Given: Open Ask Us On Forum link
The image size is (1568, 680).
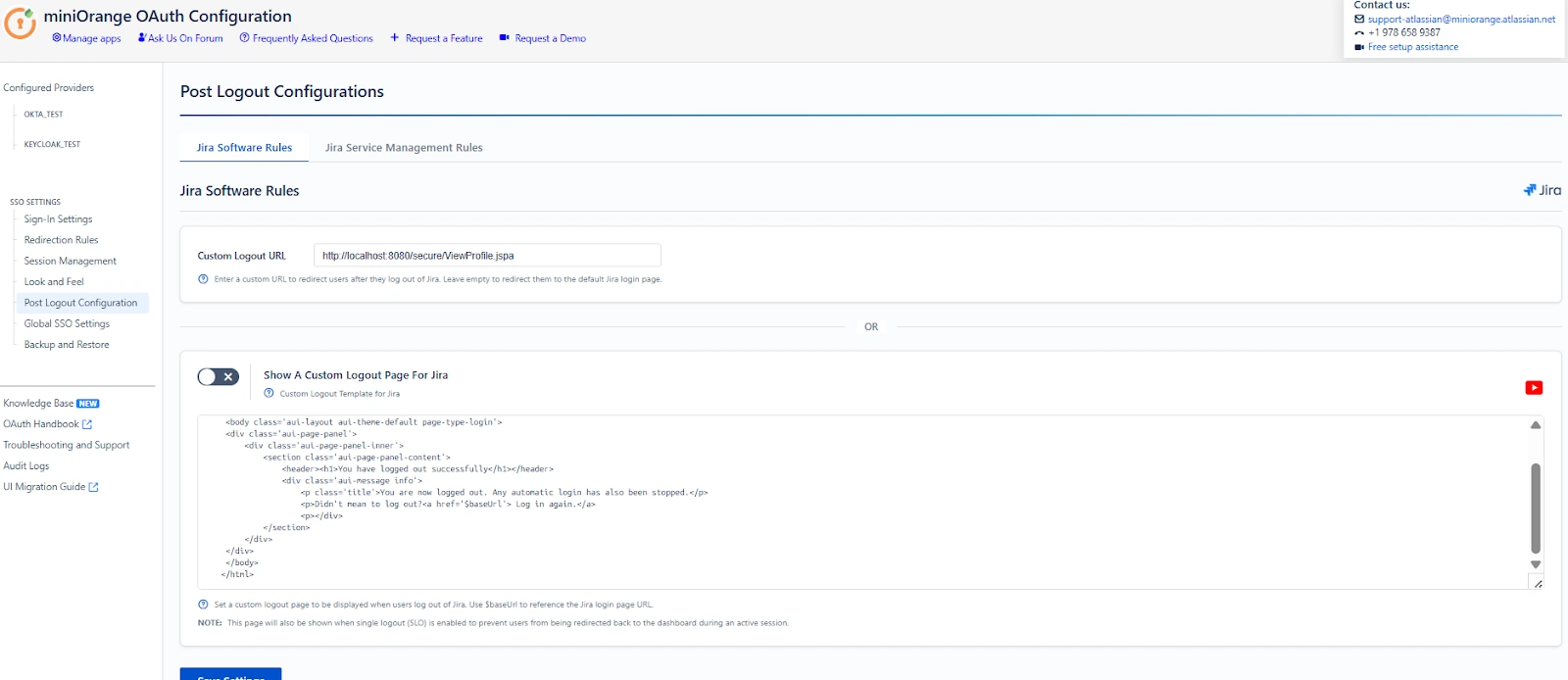Looking at the screenshot, I should coord(185,38).
